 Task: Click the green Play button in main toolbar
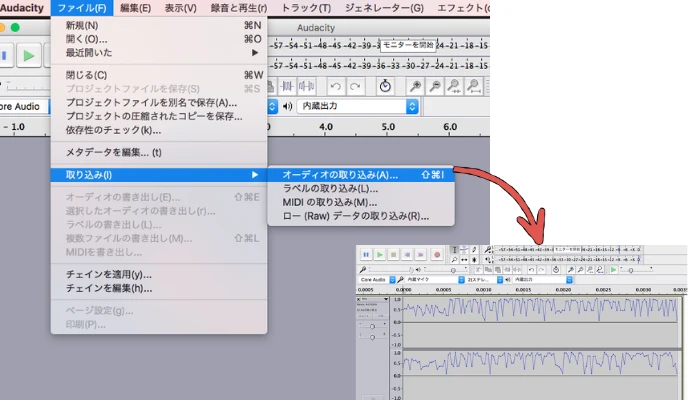29,55
